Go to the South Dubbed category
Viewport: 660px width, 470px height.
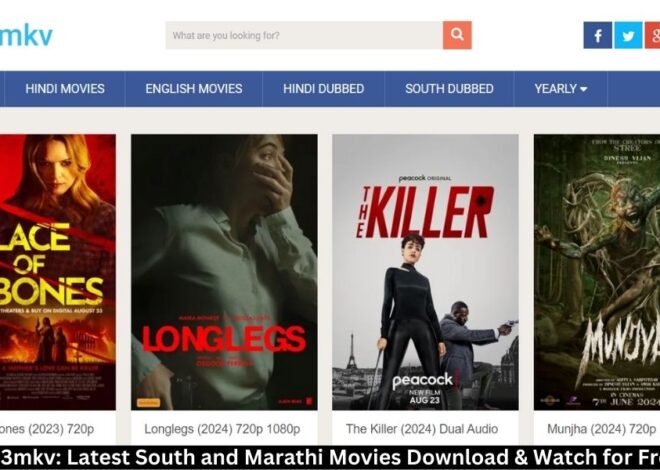(449, 89)
